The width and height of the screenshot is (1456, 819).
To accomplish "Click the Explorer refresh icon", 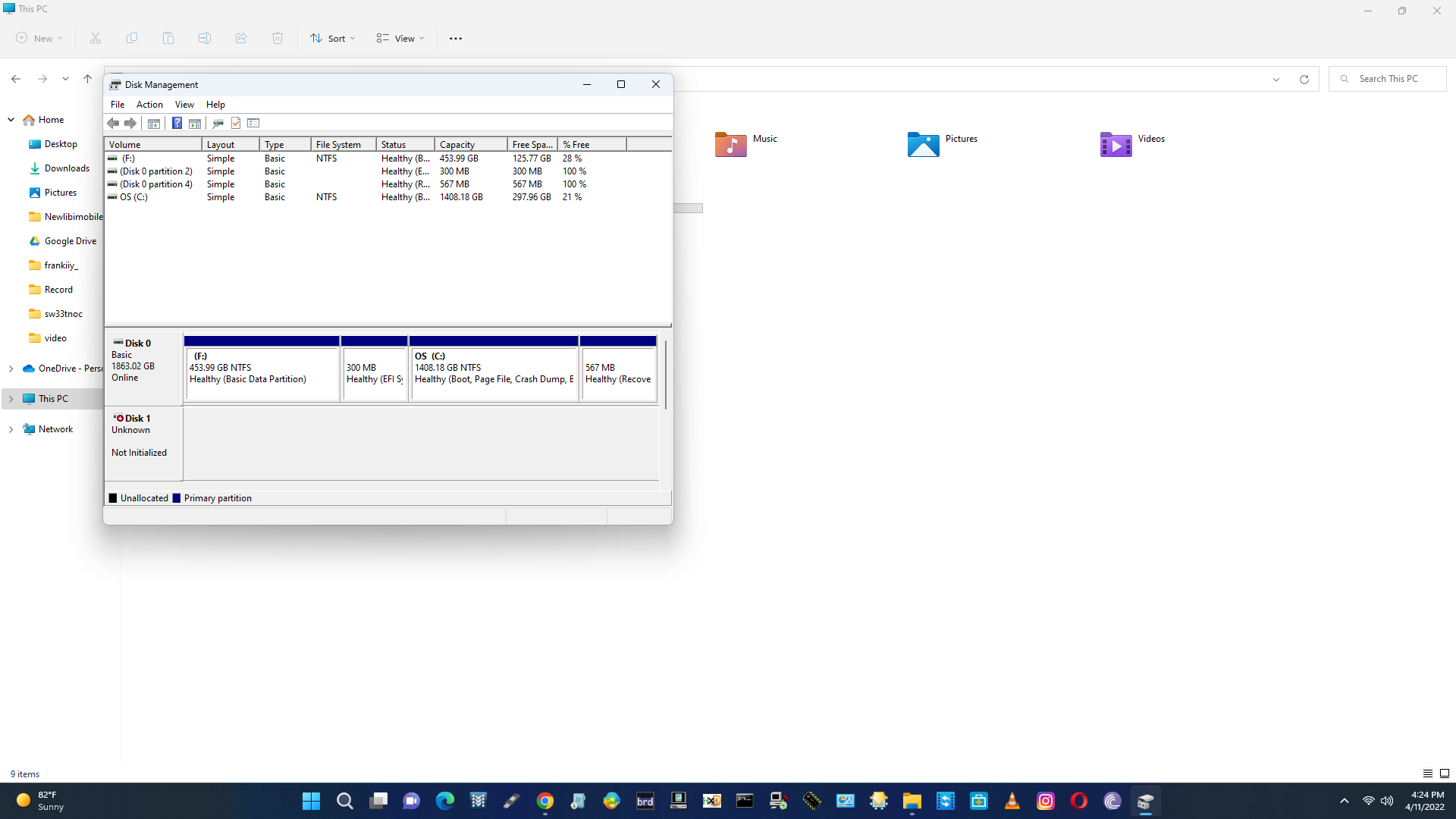I will point(1304,79).
